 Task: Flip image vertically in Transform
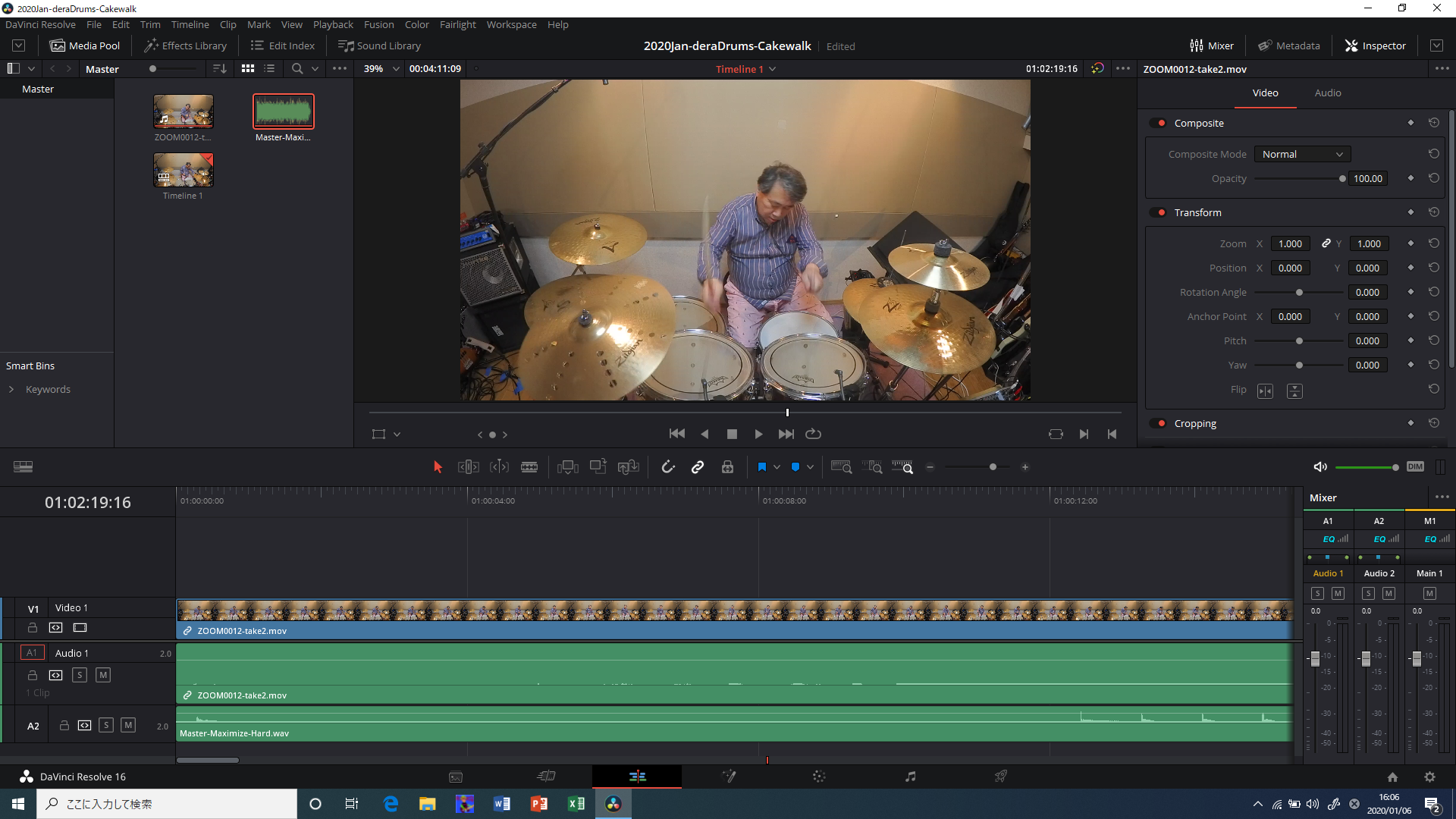pyautogui.click(x=1294, y=391)
